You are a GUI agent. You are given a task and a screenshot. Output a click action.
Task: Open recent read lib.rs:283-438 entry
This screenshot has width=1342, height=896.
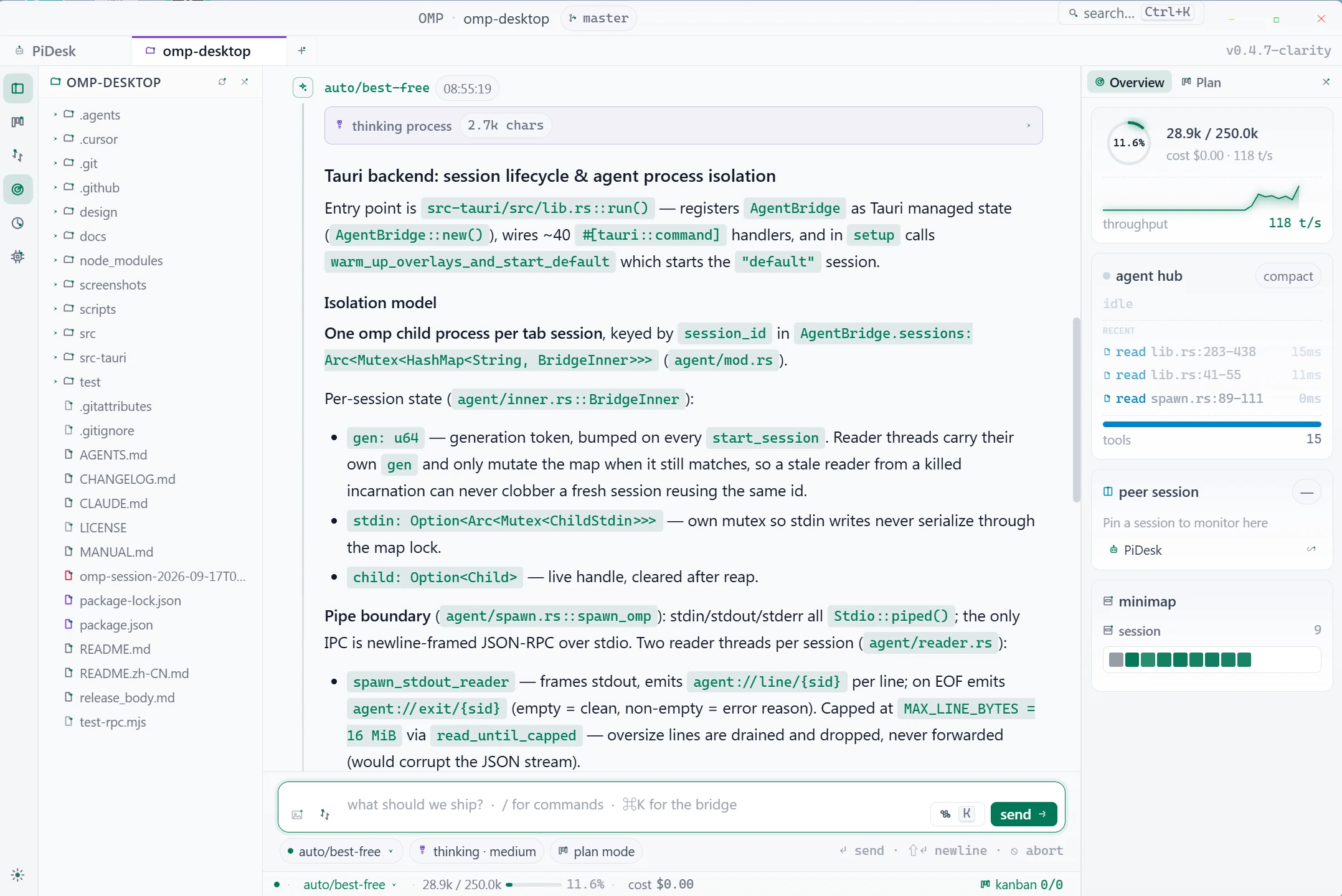click(x=1211, y=352)
